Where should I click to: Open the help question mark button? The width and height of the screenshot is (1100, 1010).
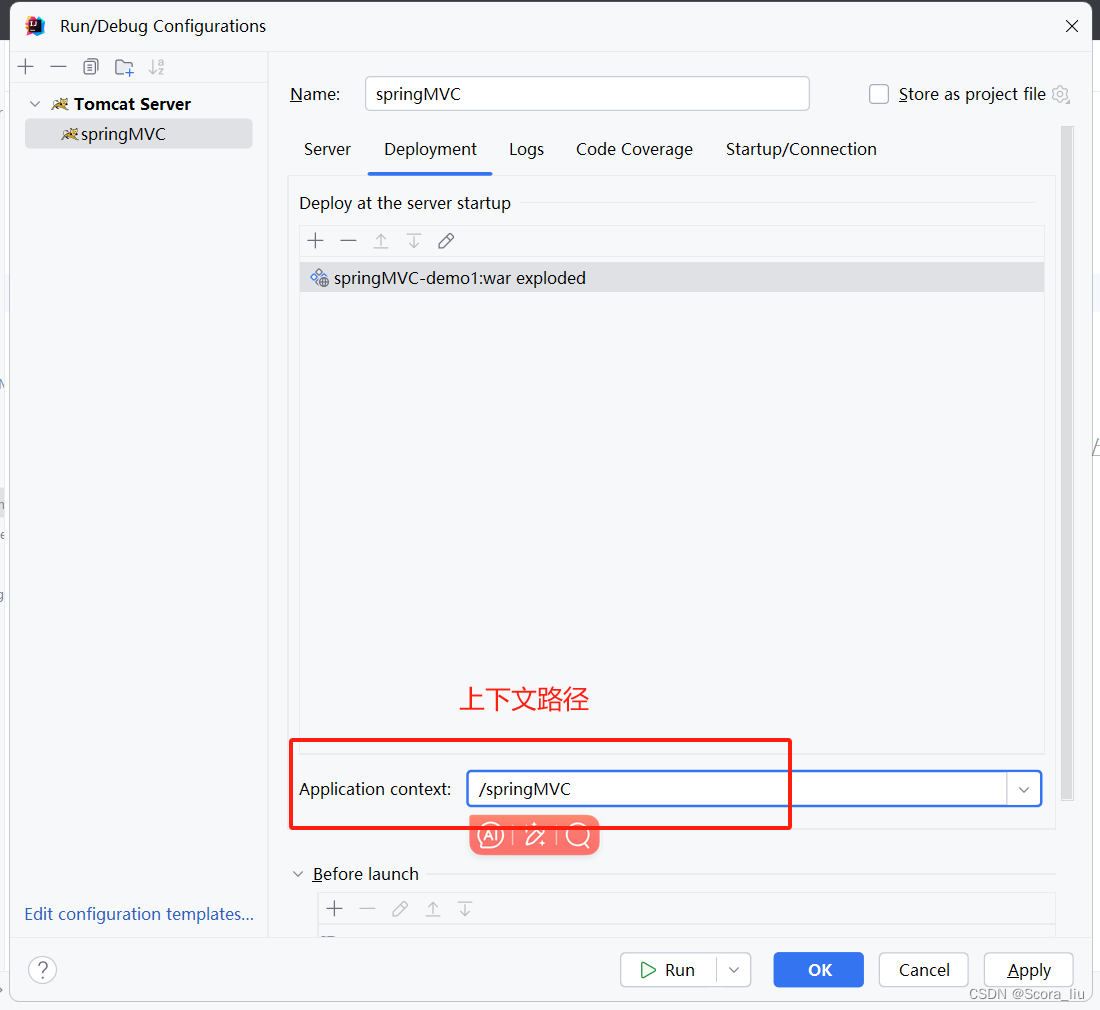pos(43,970)
